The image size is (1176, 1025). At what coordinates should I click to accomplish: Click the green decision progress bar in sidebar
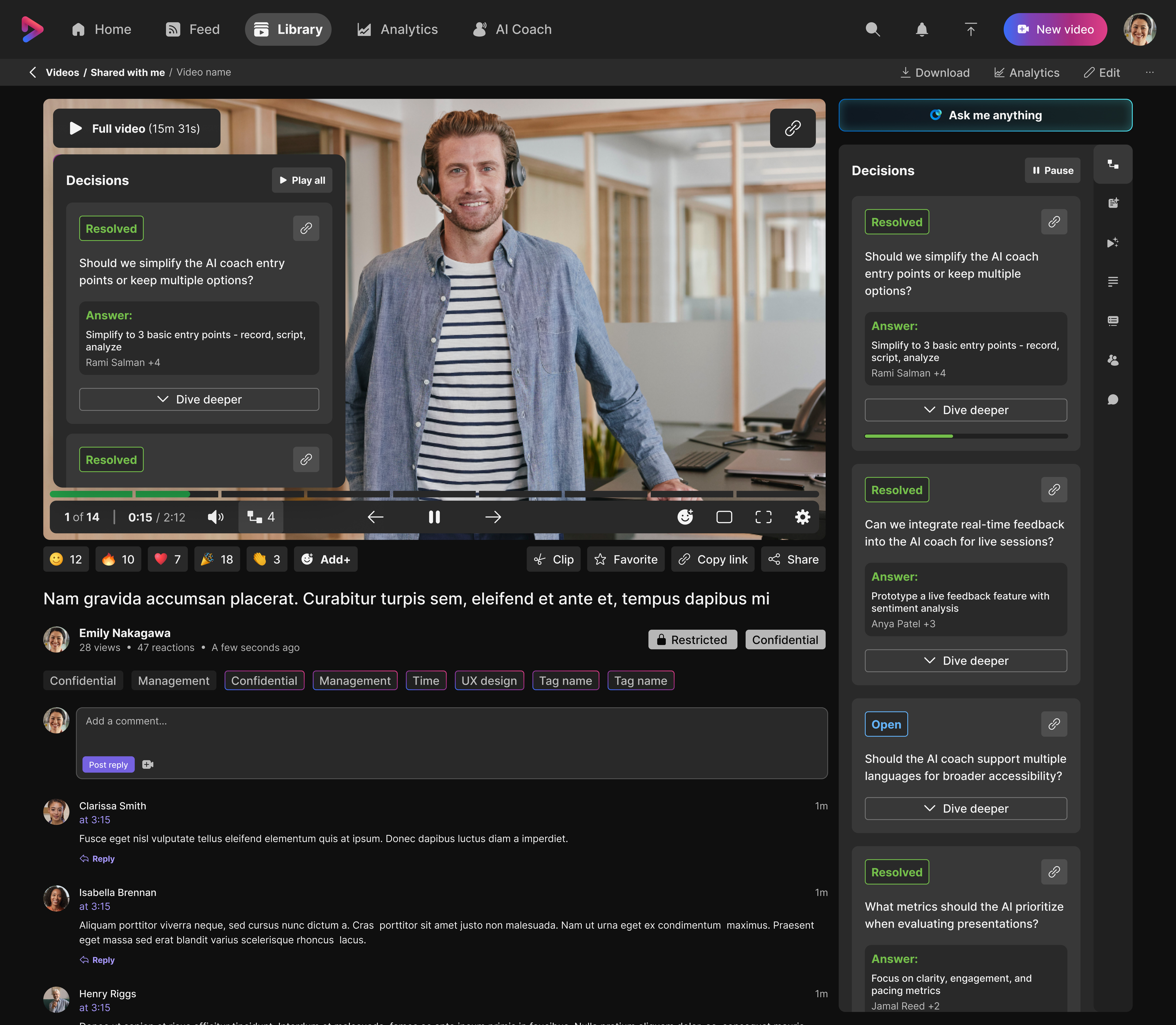coord(966,436)
